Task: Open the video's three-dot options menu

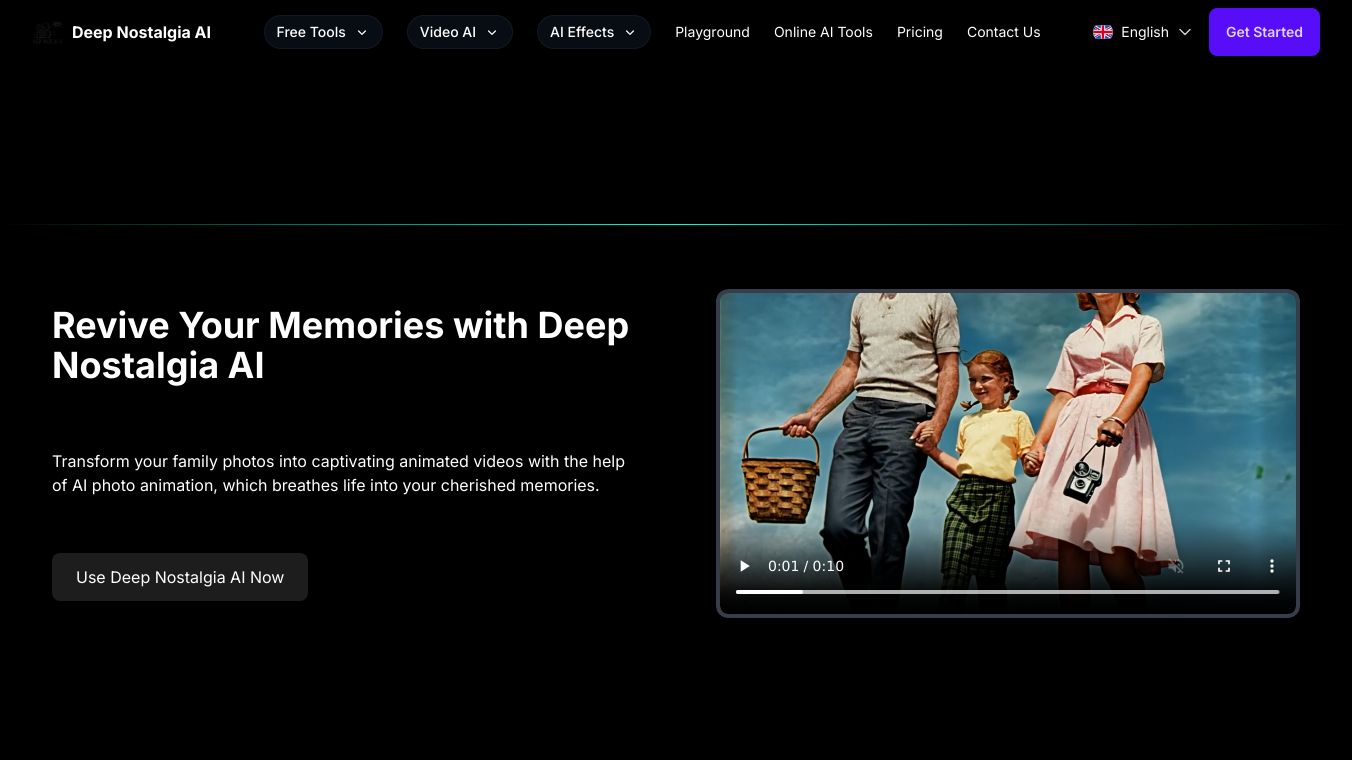Action: point(1272,566)
